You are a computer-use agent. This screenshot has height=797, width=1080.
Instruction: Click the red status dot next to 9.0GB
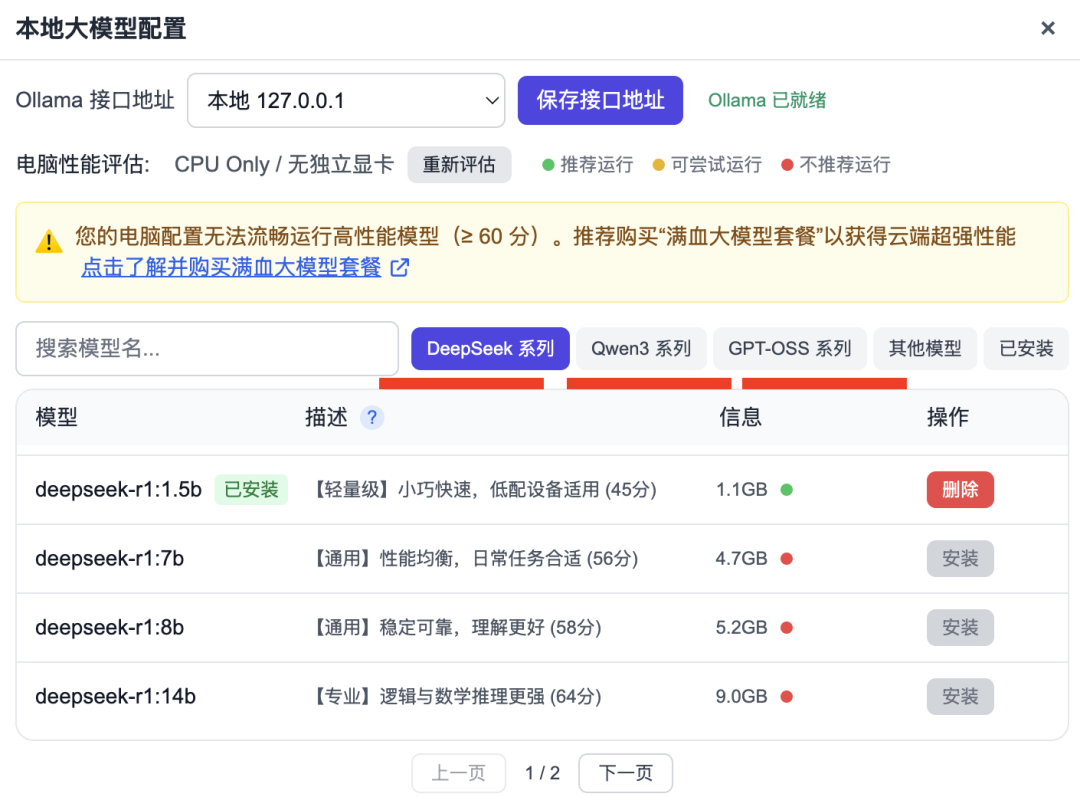tap(787, 696)
